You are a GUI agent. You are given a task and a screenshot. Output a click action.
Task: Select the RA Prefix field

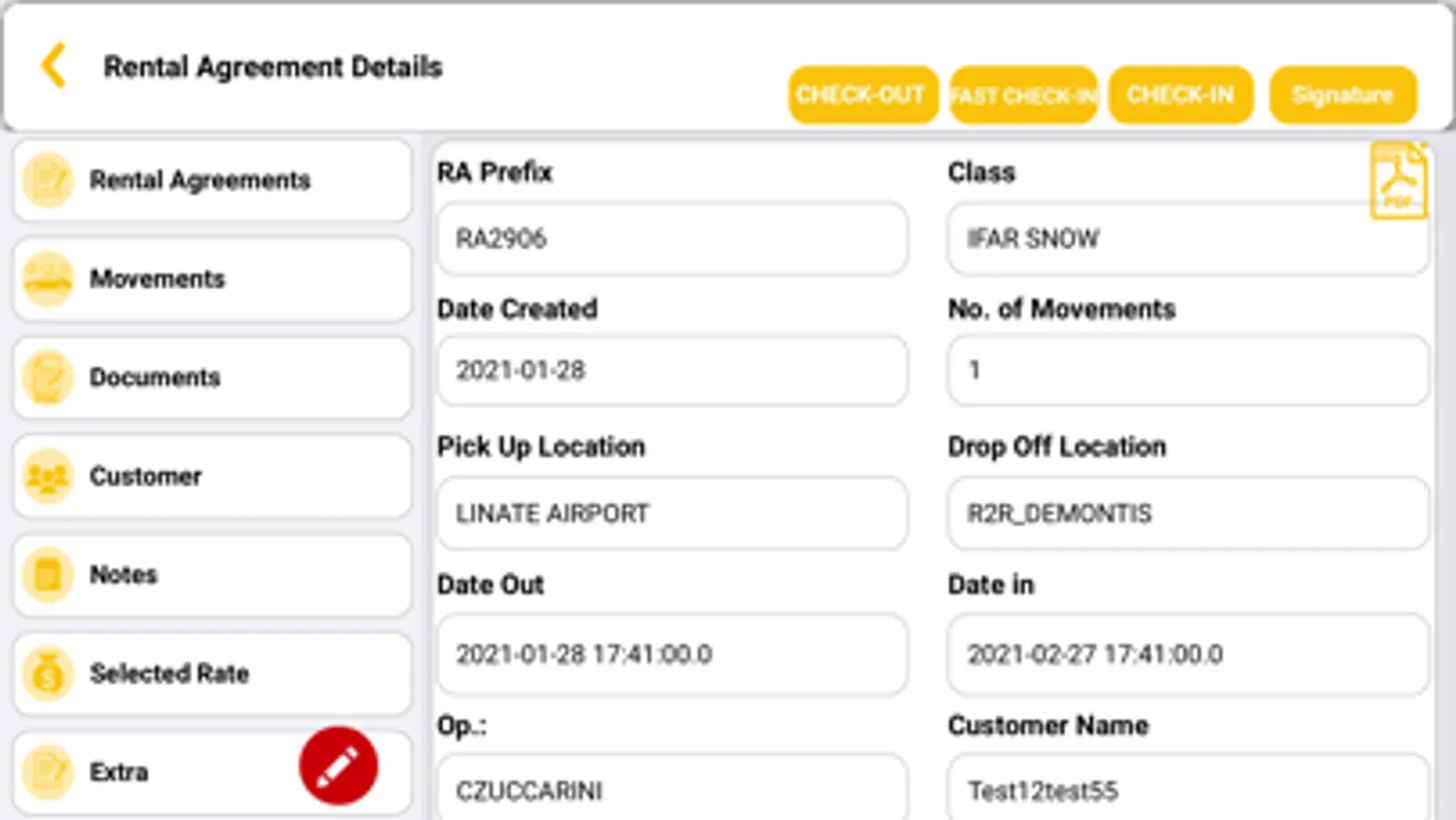click(672, 239)
